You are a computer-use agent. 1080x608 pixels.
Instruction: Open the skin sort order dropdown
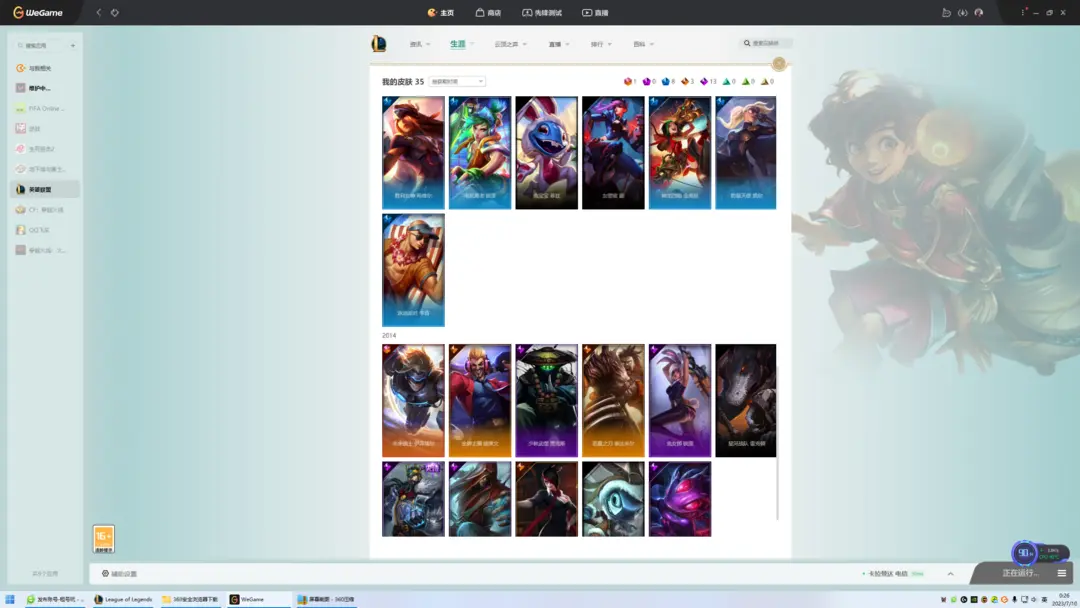[x=457, y=81]
